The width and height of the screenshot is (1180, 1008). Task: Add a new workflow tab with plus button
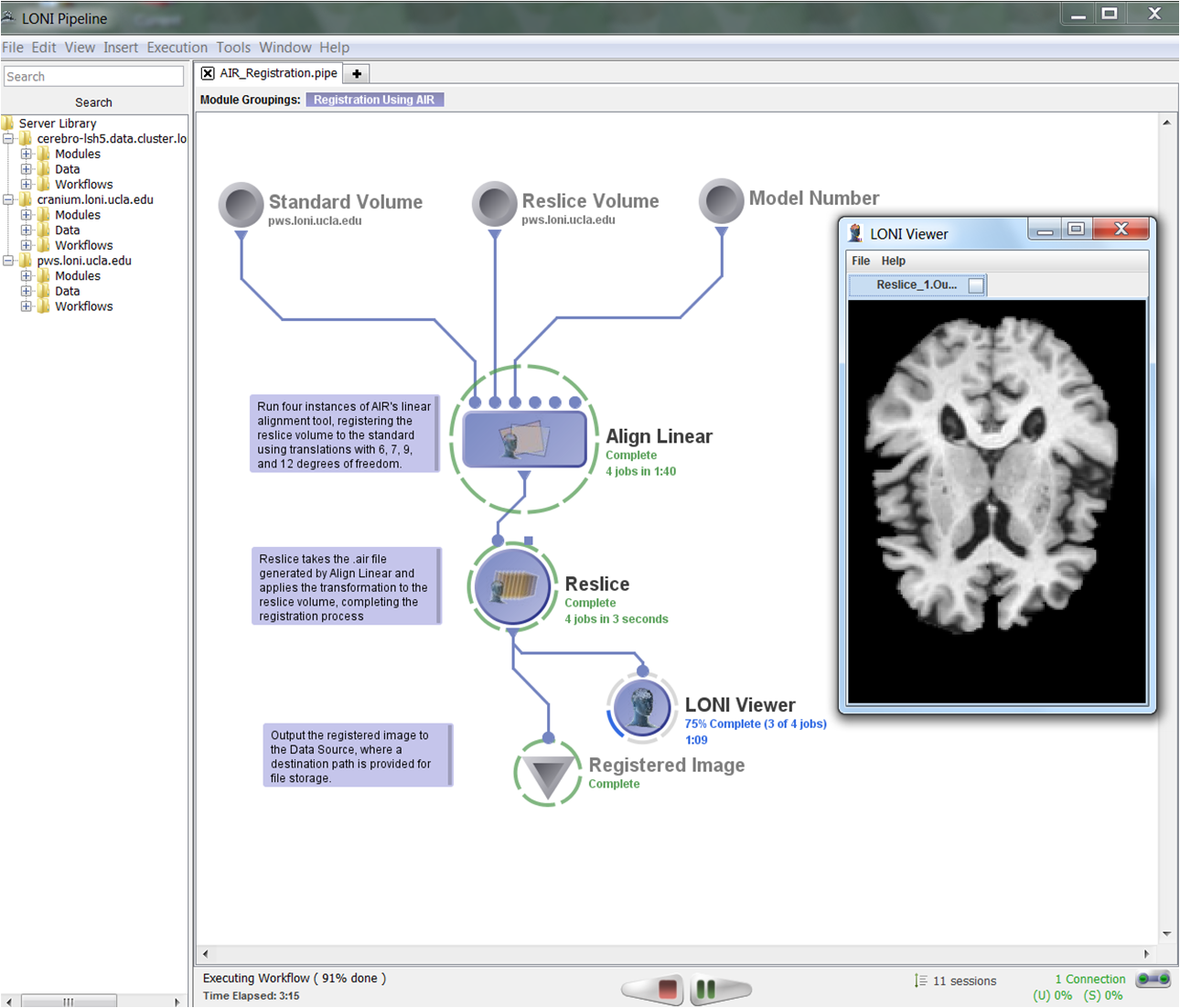point(357,73)
